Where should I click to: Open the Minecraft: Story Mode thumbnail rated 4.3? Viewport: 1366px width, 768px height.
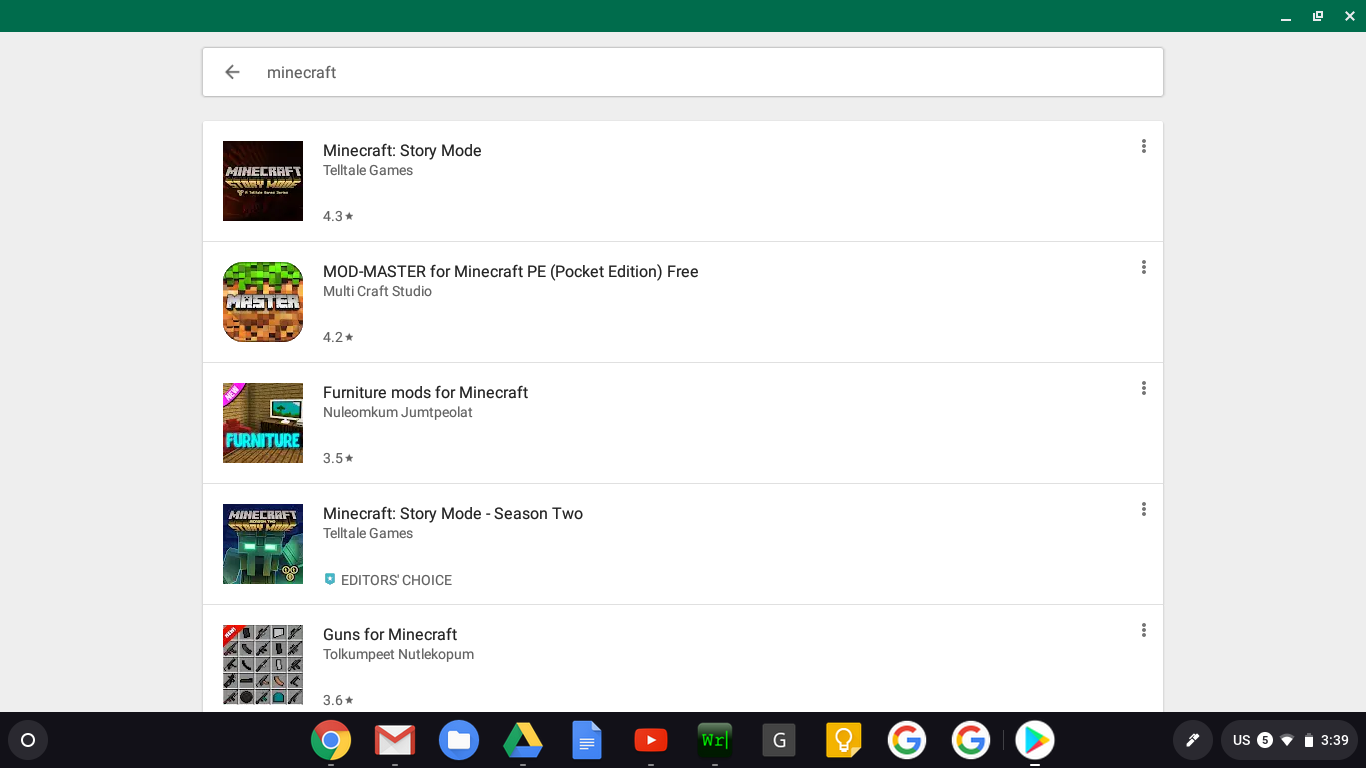pyautogui.click(x=263, y=181)
